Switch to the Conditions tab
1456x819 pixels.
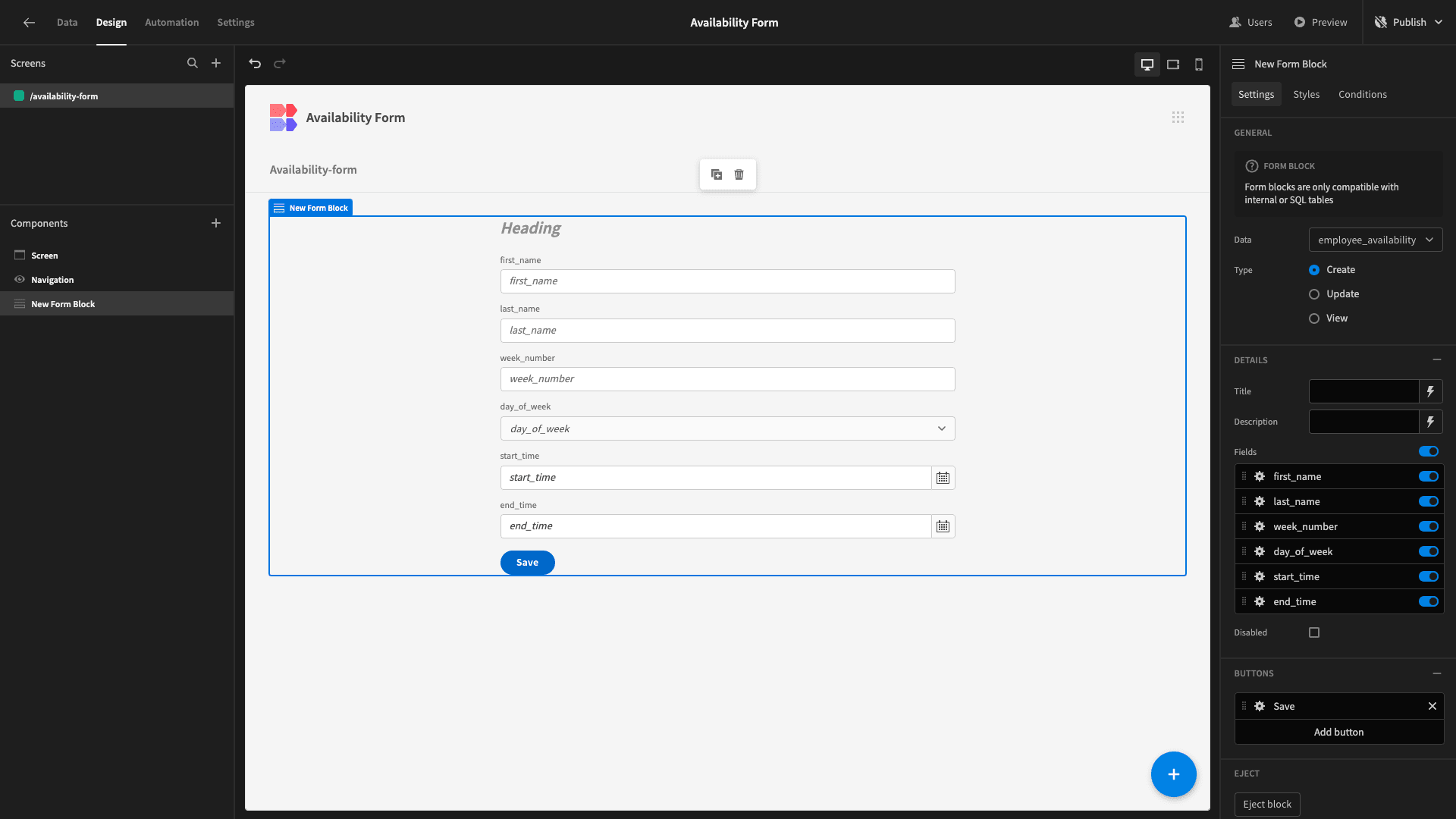click(1363, 94)
